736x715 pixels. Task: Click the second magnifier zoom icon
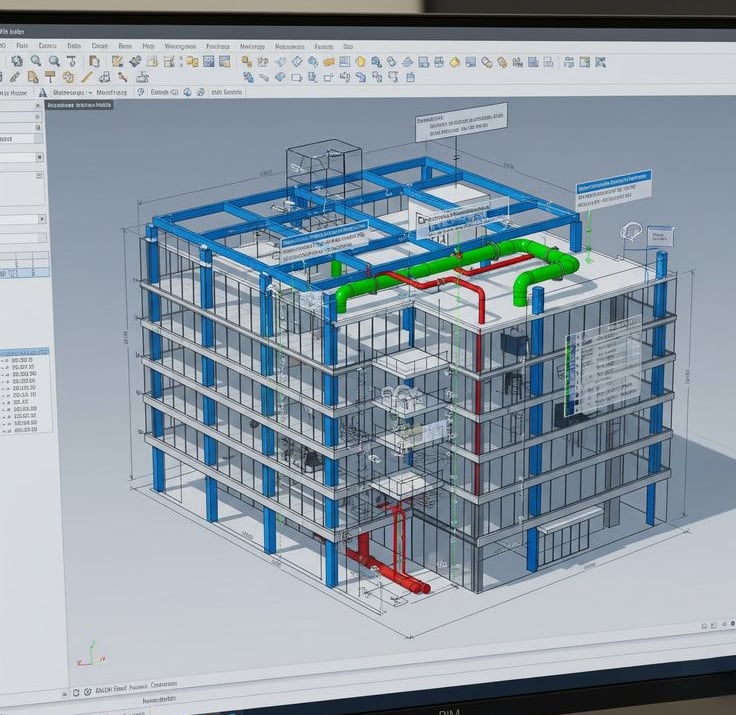pyautogui.click(x=54, y=61)
